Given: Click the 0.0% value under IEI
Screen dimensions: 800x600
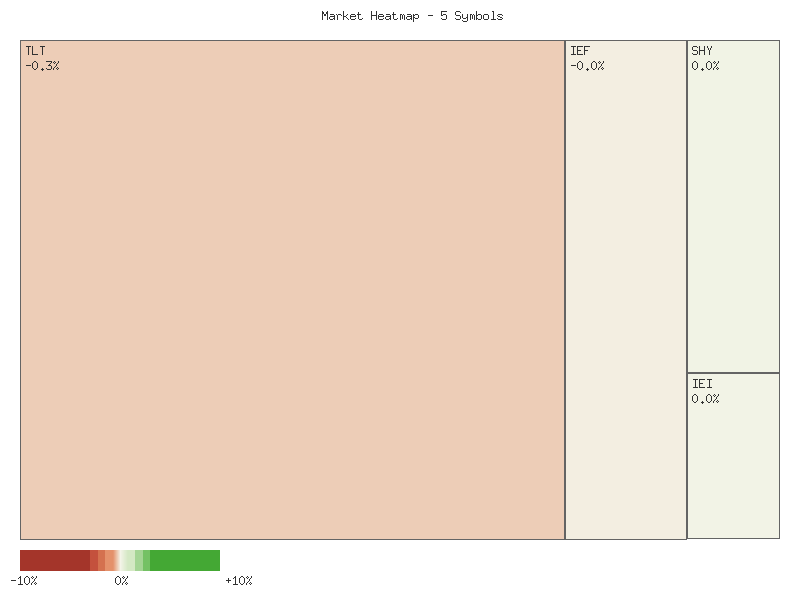Looking at the screenshot, I should tap(708, 398).
